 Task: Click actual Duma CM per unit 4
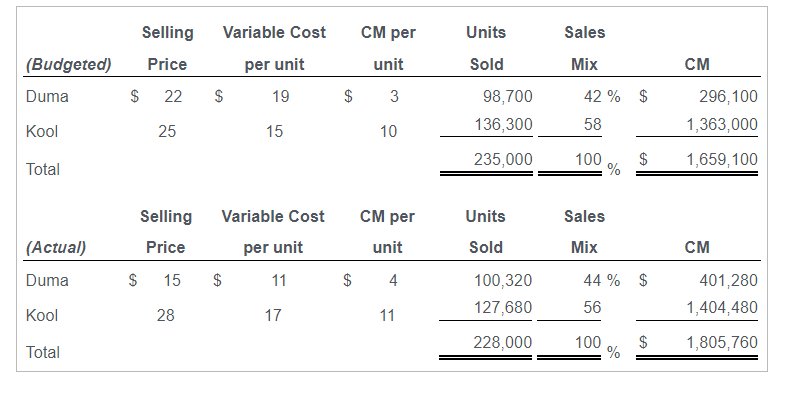(393, 280)
